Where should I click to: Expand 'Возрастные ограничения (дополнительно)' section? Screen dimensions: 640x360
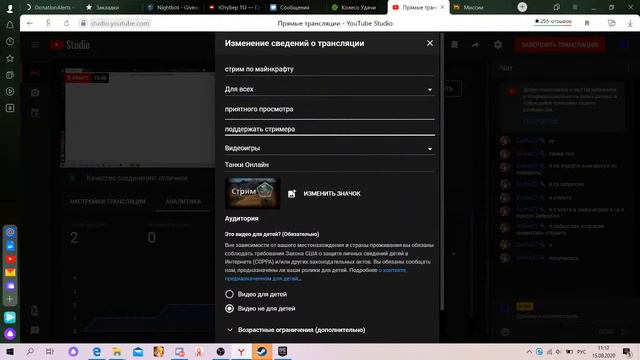(x=296, y=330)
